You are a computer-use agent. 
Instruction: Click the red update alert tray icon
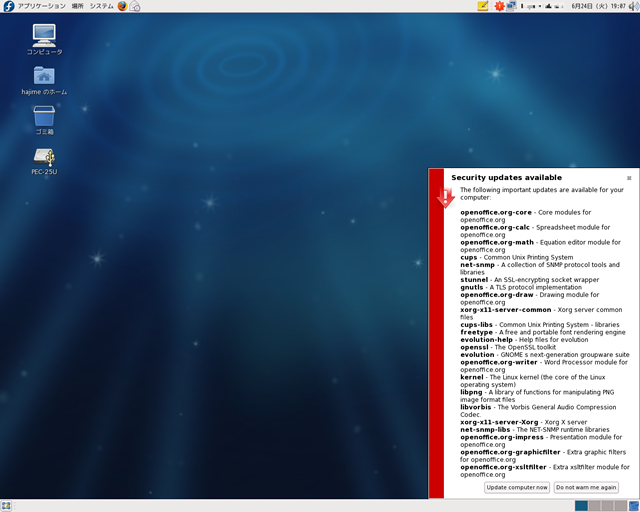tap(499, 6)
